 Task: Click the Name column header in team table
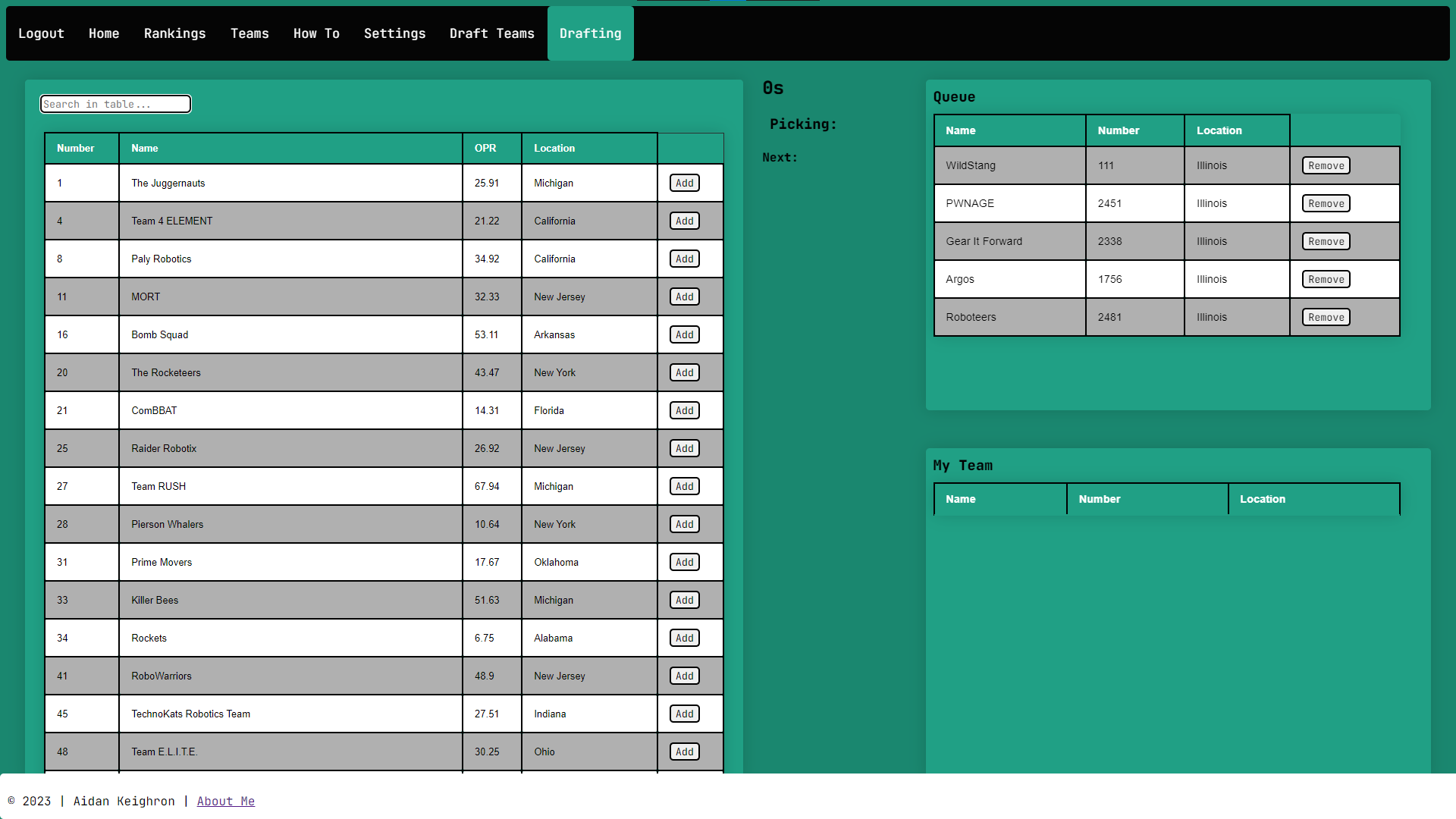290,148
